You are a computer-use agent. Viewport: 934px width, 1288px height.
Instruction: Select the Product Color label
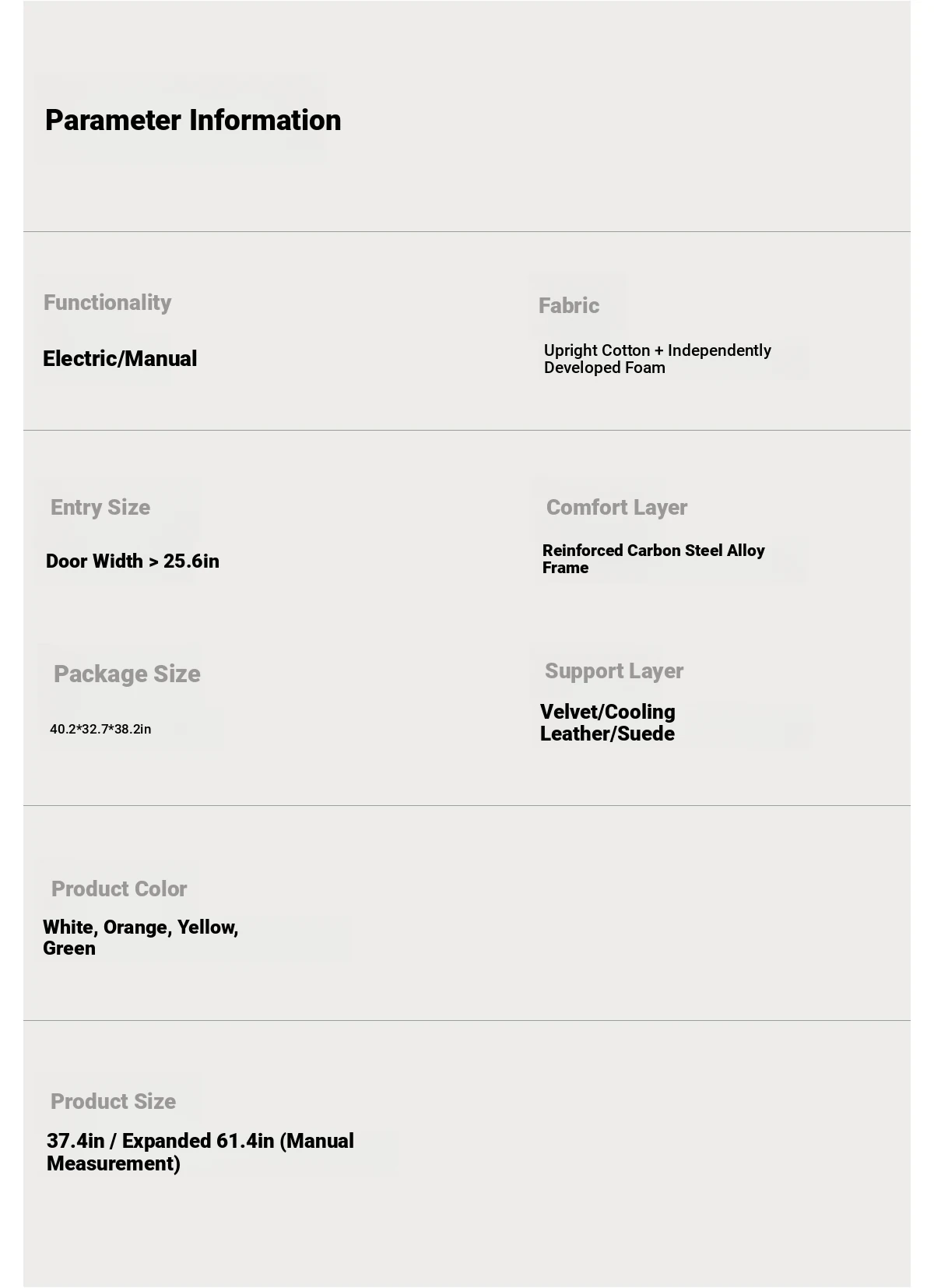119,889
